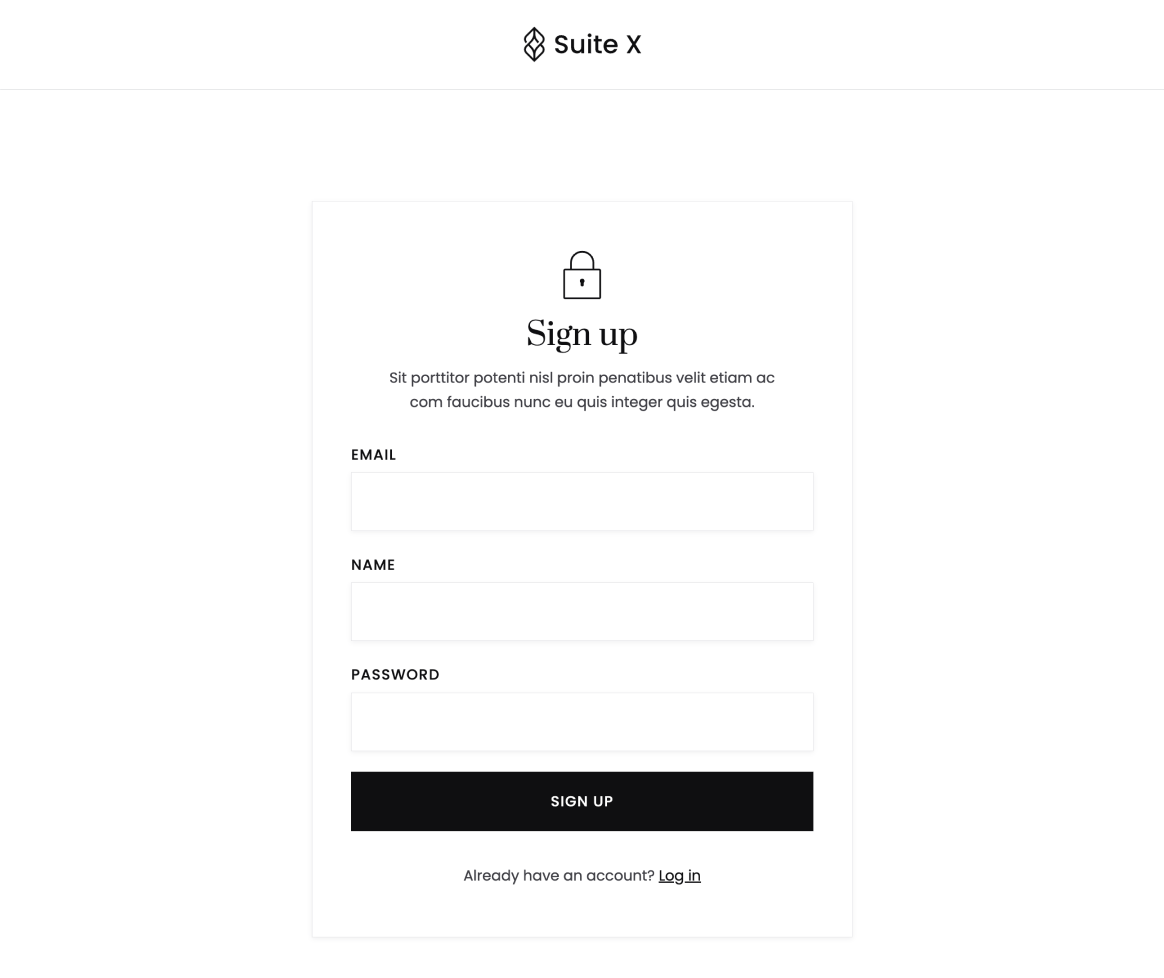Click the EMAIL field label
The width and height of the screenshot is (1164, 978).
coord(373,454)
